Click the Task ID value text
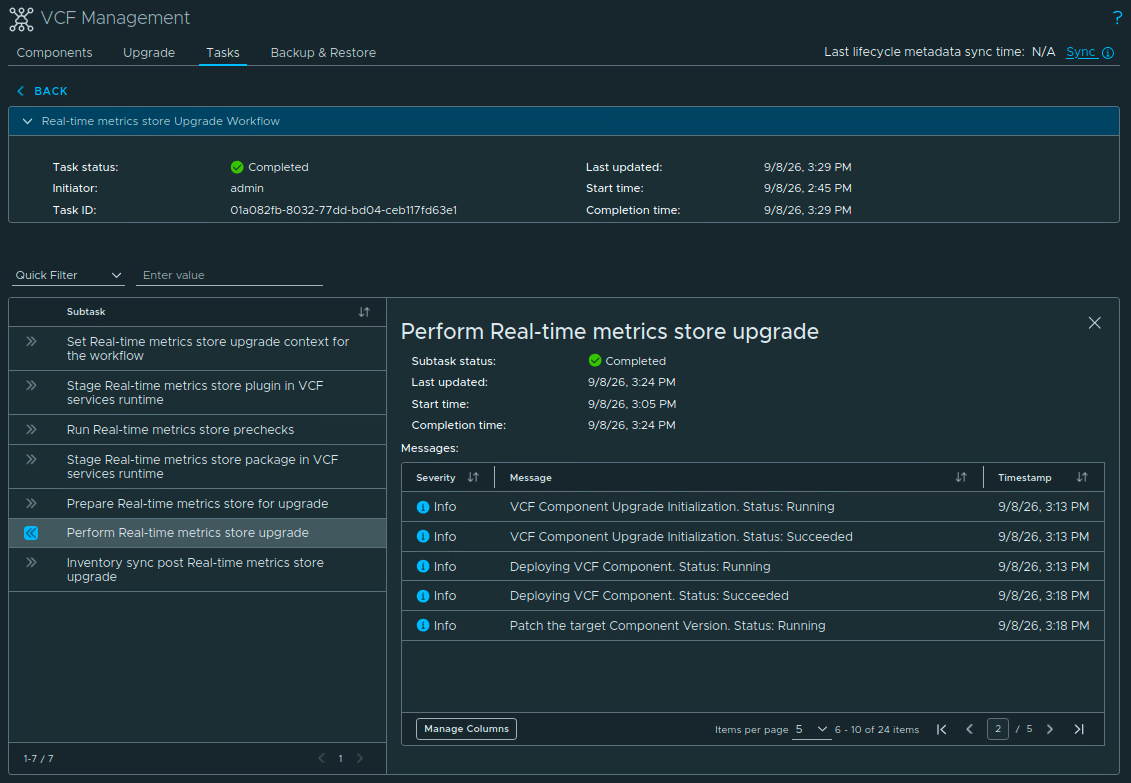Viewport: 1131px width, 783px height. (343, 211)
